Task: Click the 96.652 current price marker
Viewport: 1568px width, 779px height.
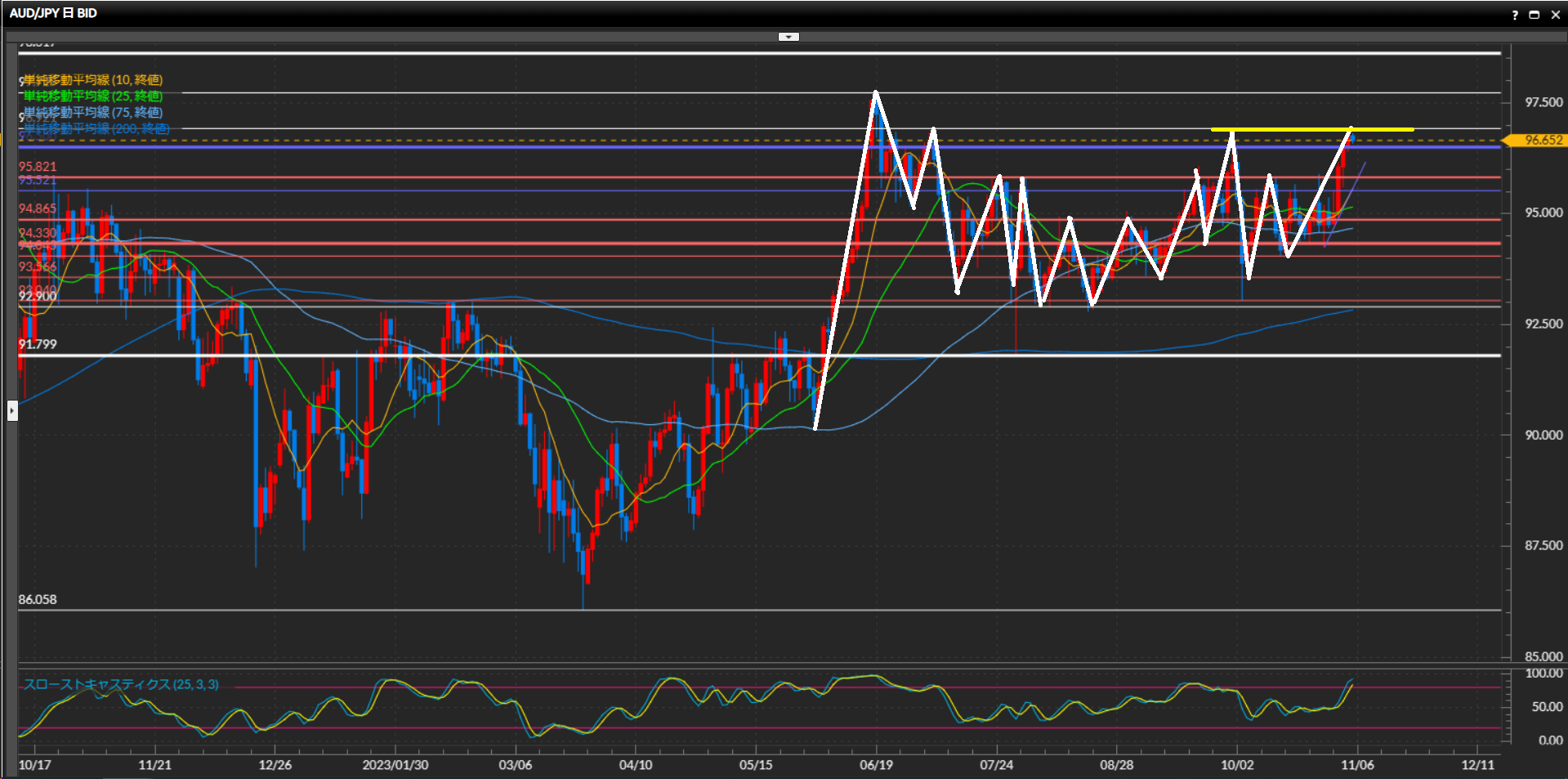Action: click(x=1538, y=141)
